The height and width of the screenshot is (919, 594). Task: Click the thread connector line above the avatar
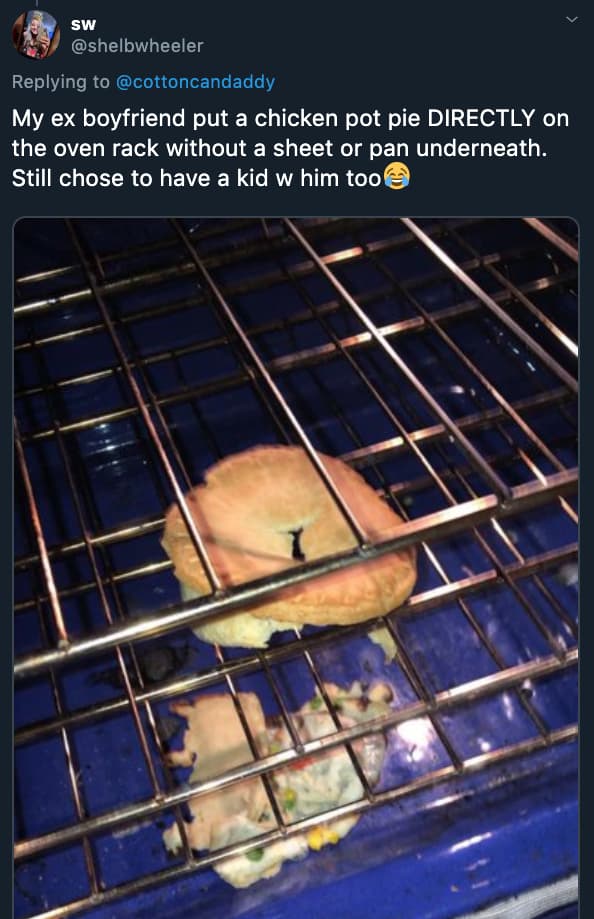pos(36,4)
